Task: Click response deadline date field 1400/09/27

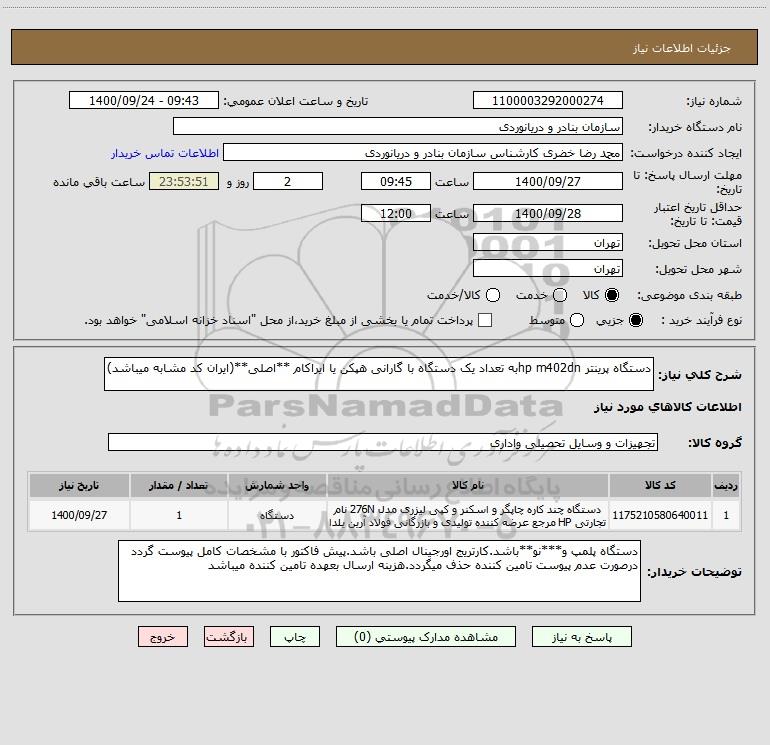Action: pyautogui.click(x=548, y=181)
